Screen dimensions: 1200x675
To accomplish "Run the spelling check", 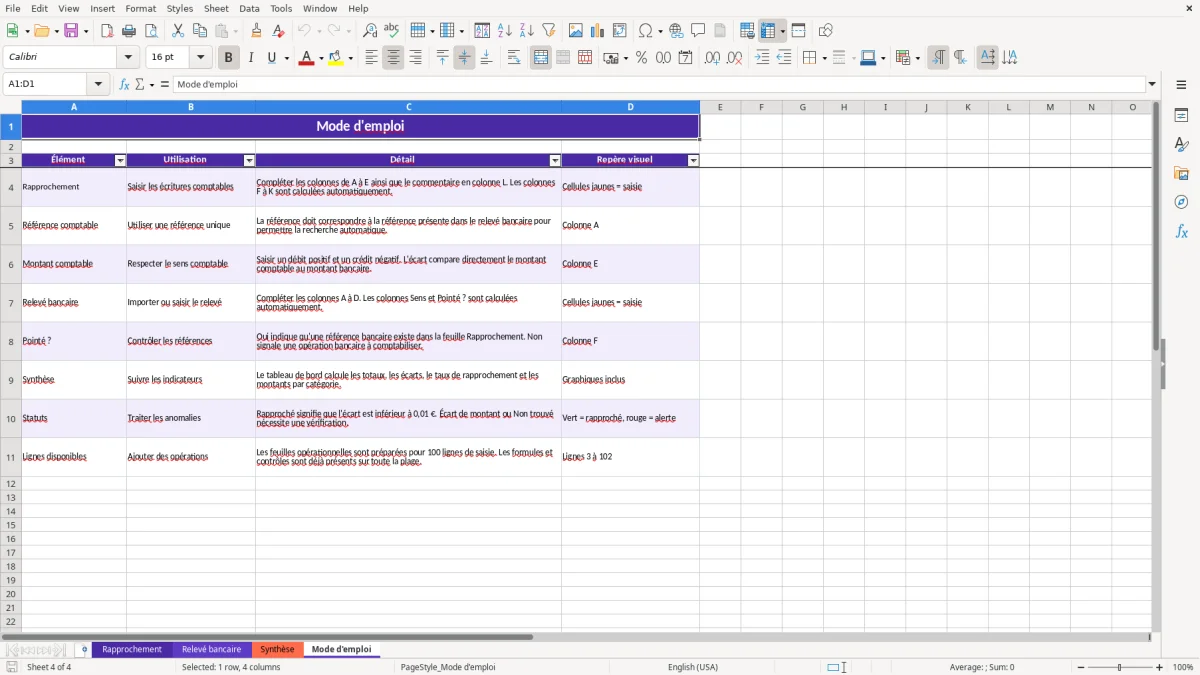I will pyautogui.click(x=392, y=31).
